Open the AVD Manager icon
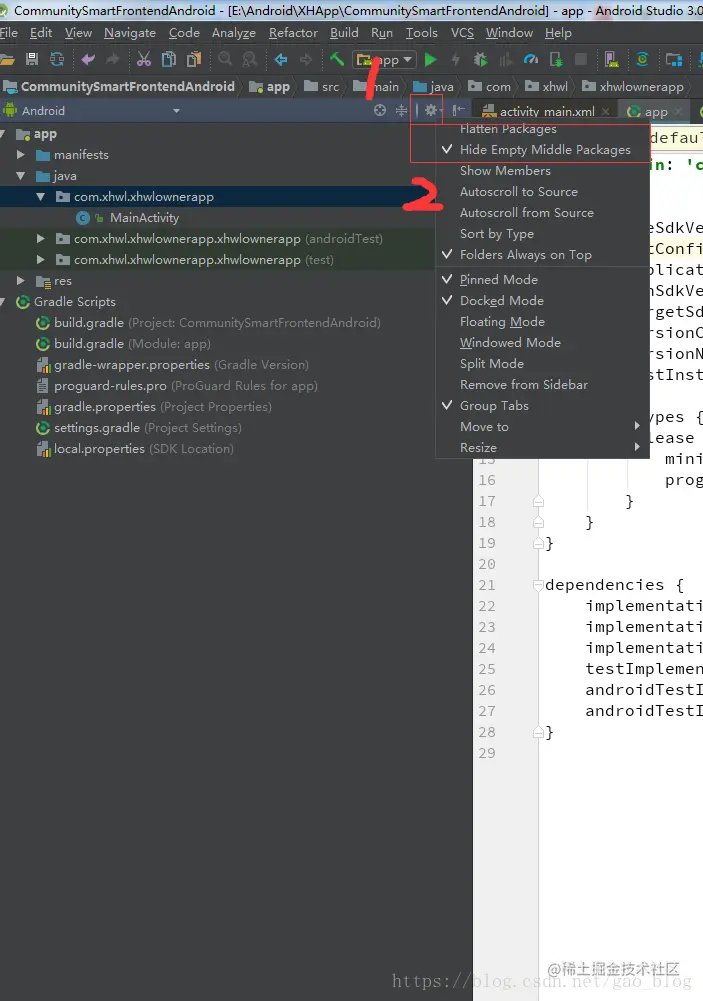The width and height of the screenshot is (703, 1001). 611,59
